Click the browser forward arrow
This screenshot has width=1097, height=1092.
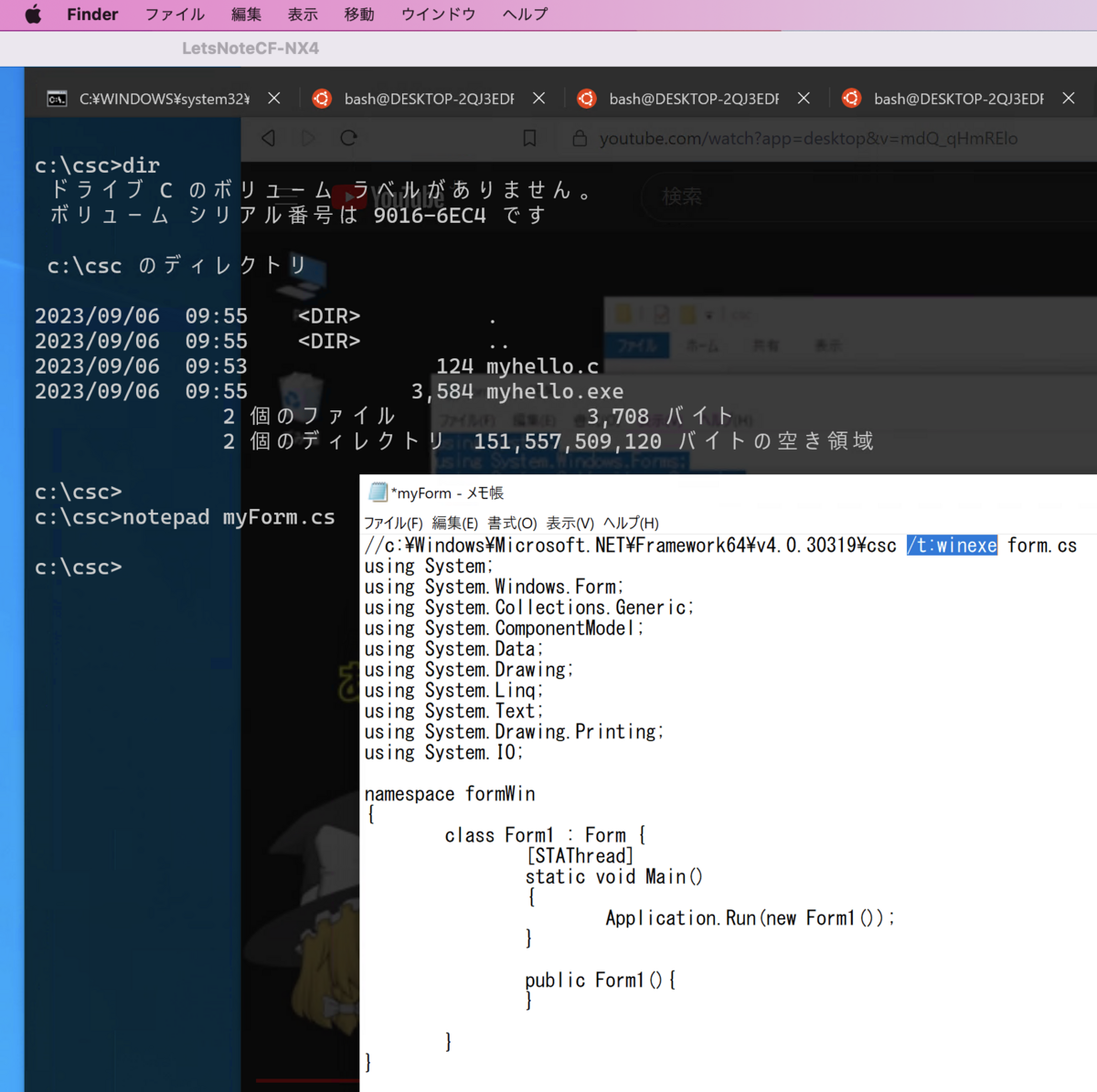coord(308,138)
